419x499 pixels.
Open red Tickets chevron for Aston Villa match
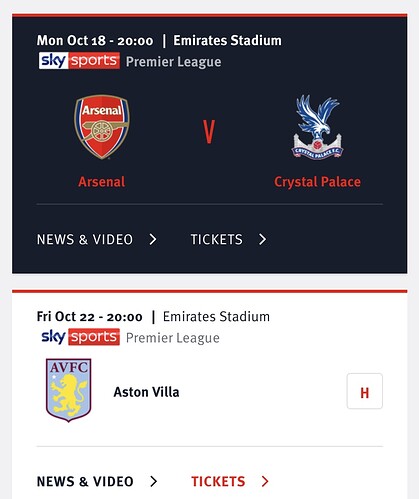pyautogui.click(x=265, y=481)
